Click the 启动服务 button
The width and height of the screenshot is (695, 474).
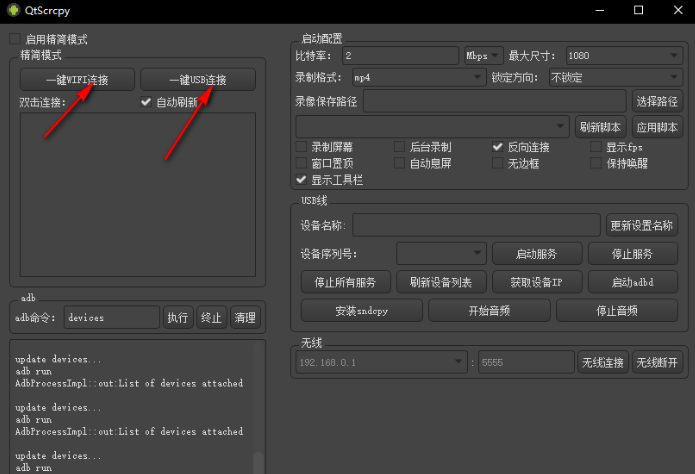tap(537, 254)
